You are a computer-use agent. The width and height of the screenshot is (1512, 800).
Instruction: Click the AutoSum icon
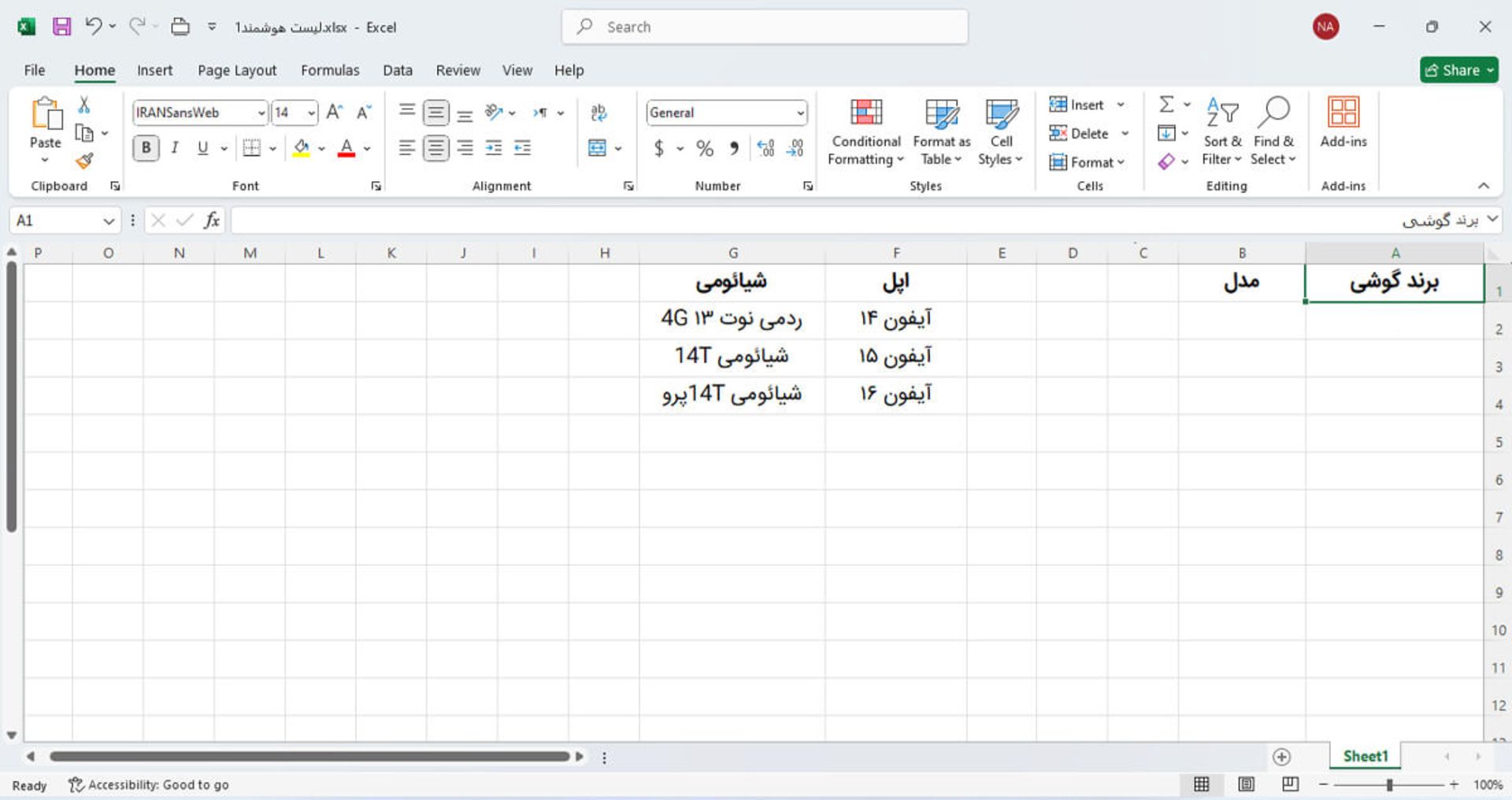click(x=1168, y=105)
